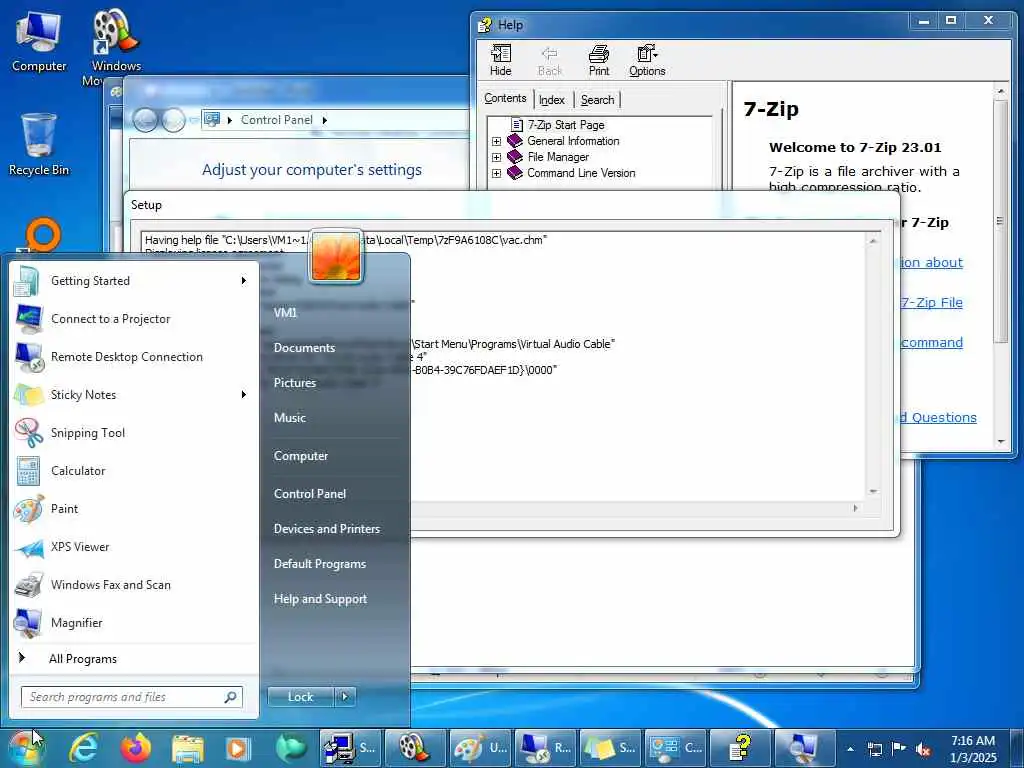Switch to Search tab in Help
Viewport: 1024px width, 768px height.
(597, 100)
